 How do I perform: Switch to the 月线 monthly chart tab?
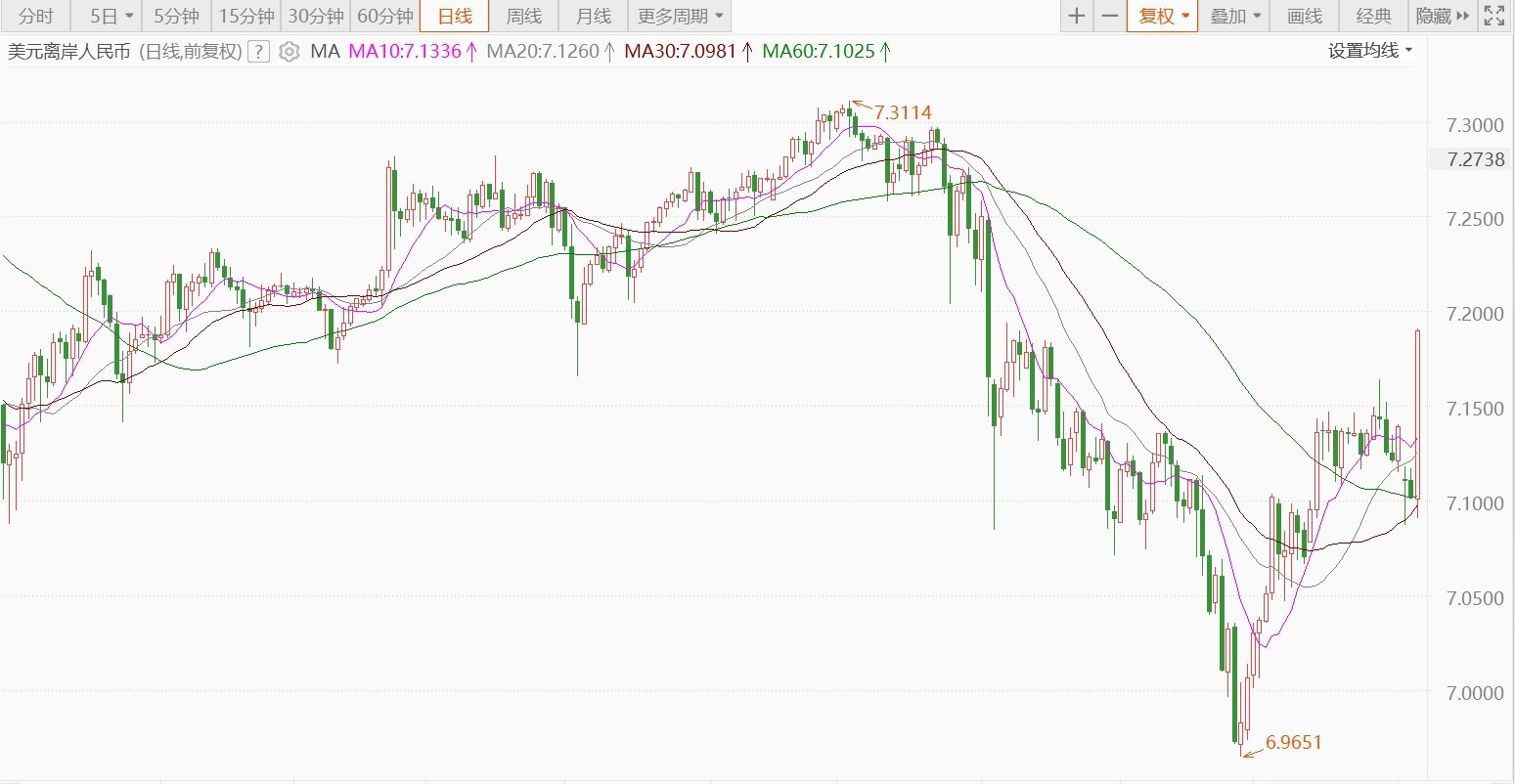click(593, 16)
